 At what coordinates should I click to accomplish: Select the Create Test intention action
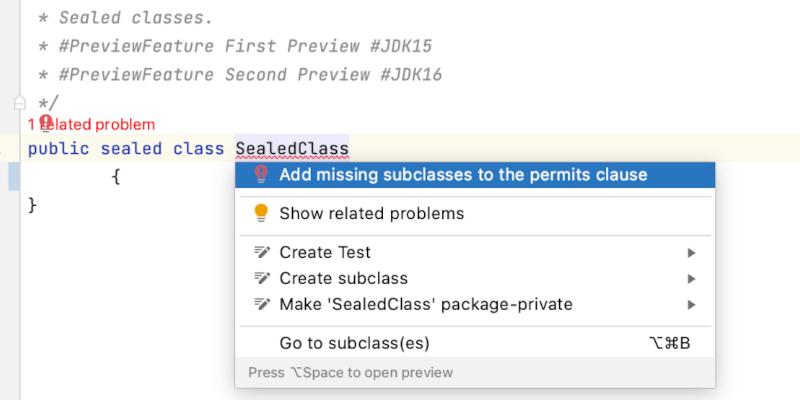(x=325, y=252)
